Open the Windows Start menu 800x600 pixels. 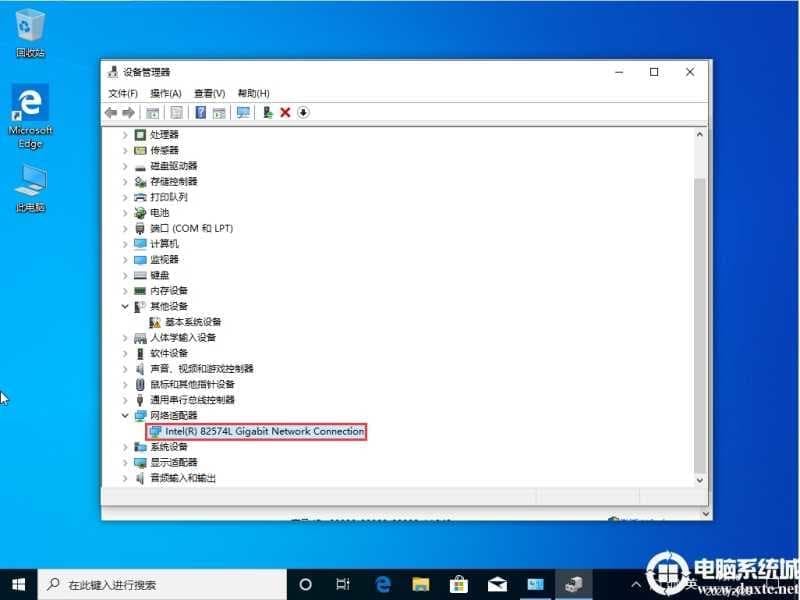18,585
